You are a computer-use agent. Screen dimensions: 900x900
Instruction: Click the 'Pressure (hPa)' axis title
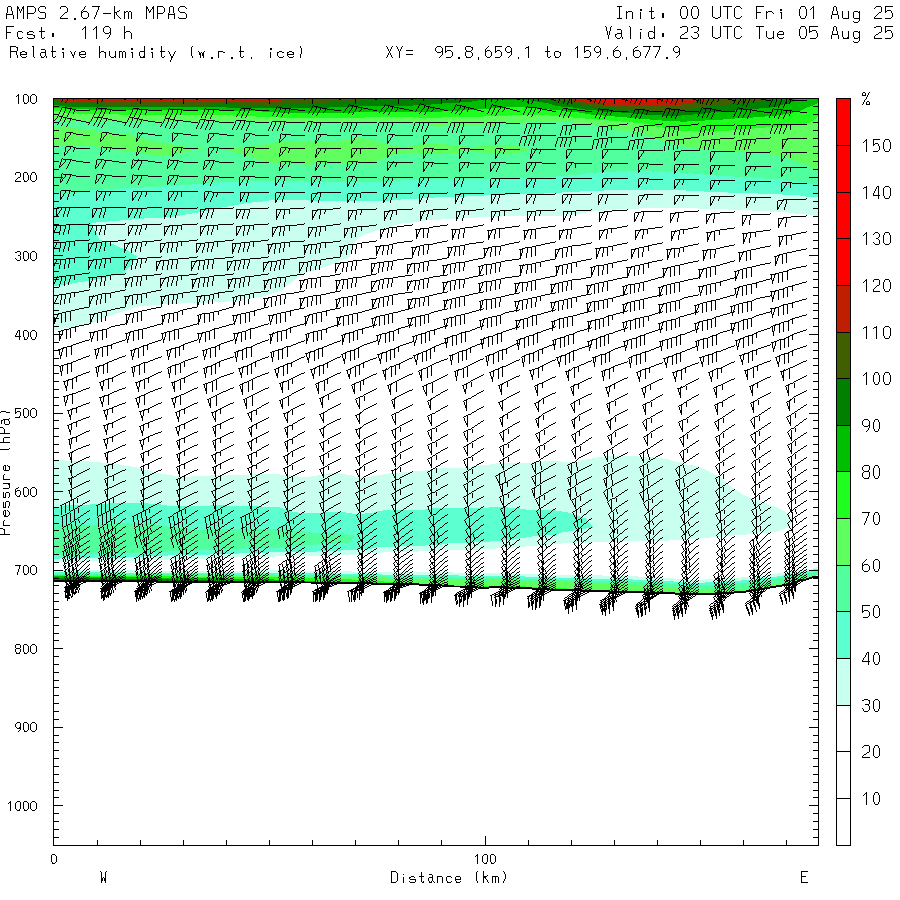[x=5, y=472]
